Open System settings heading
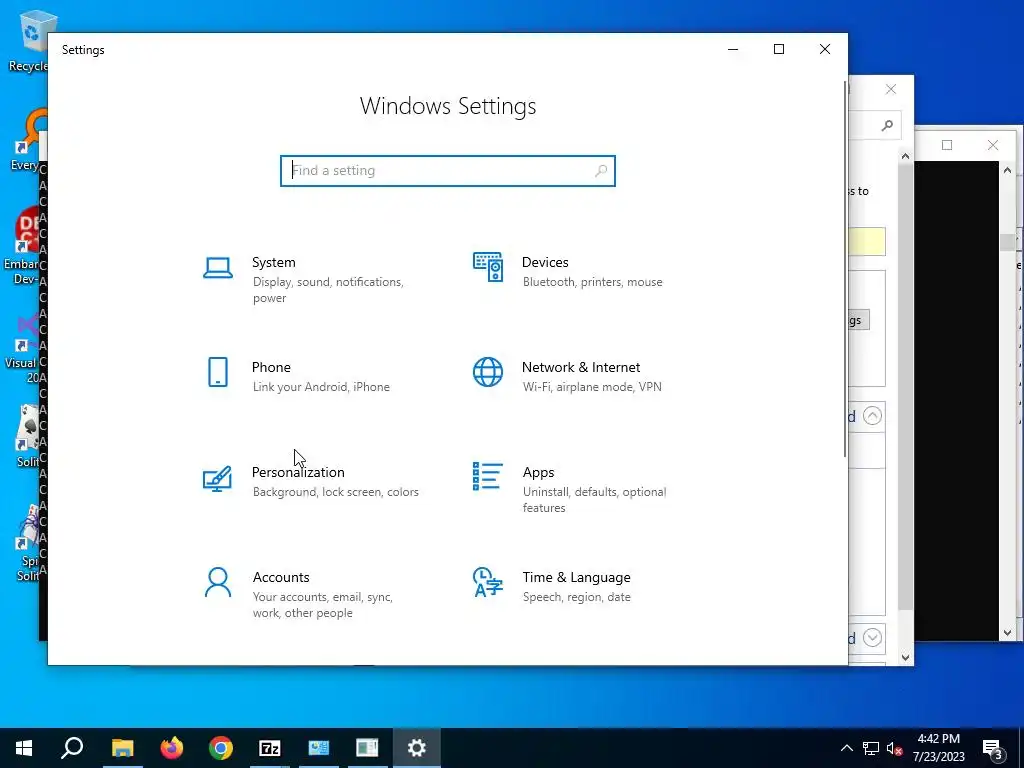The height and width of the screenshot is (768, 1024). click(274, 262)
